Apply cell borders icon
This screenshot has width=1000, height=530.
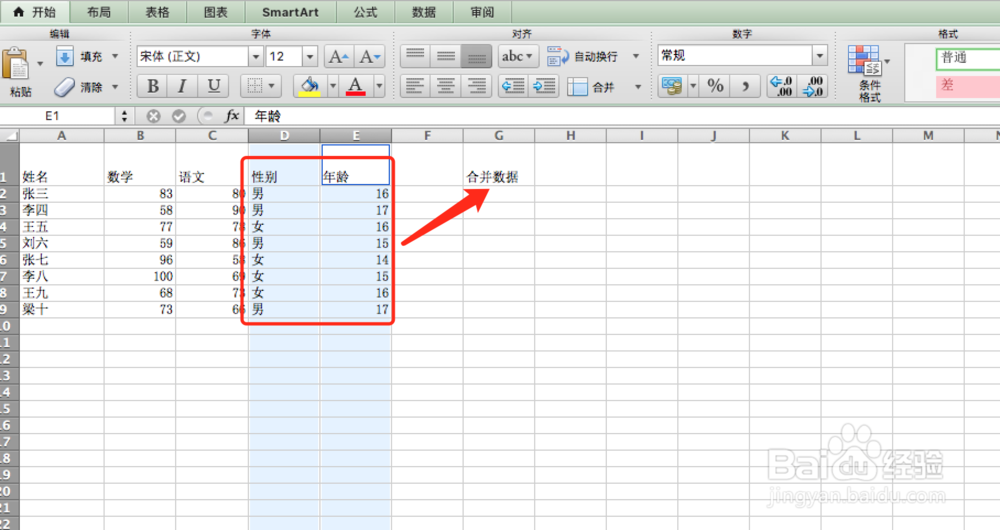click(254, 85)
